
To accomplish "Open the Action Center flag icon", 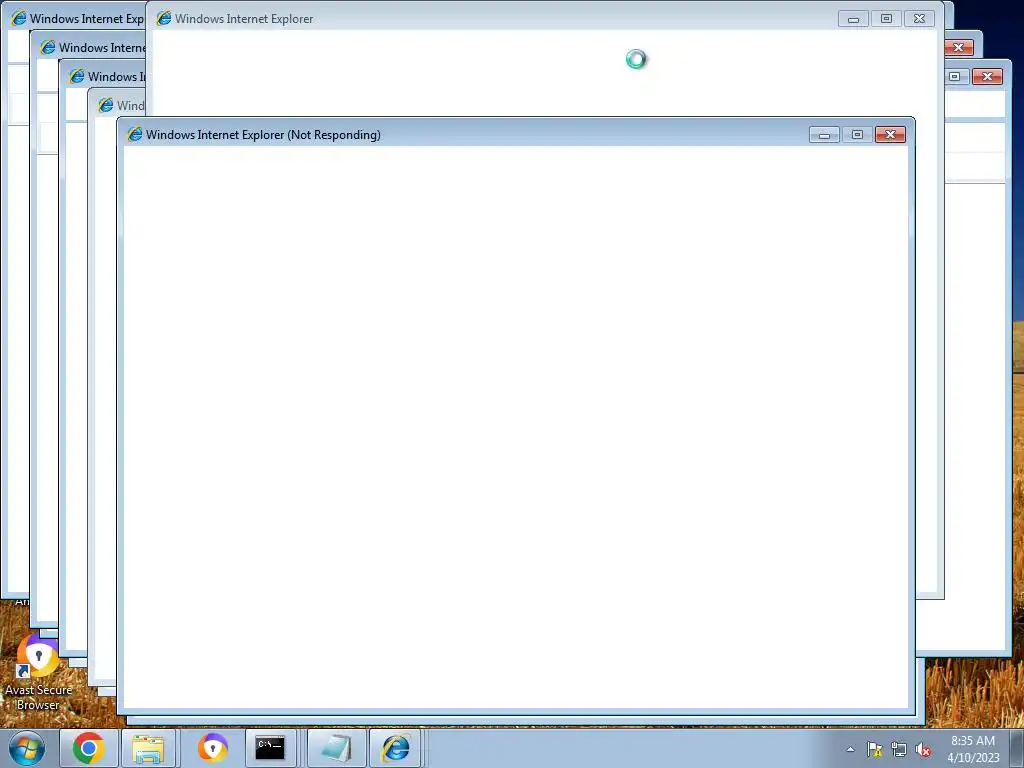I will (x=874, y=749).
